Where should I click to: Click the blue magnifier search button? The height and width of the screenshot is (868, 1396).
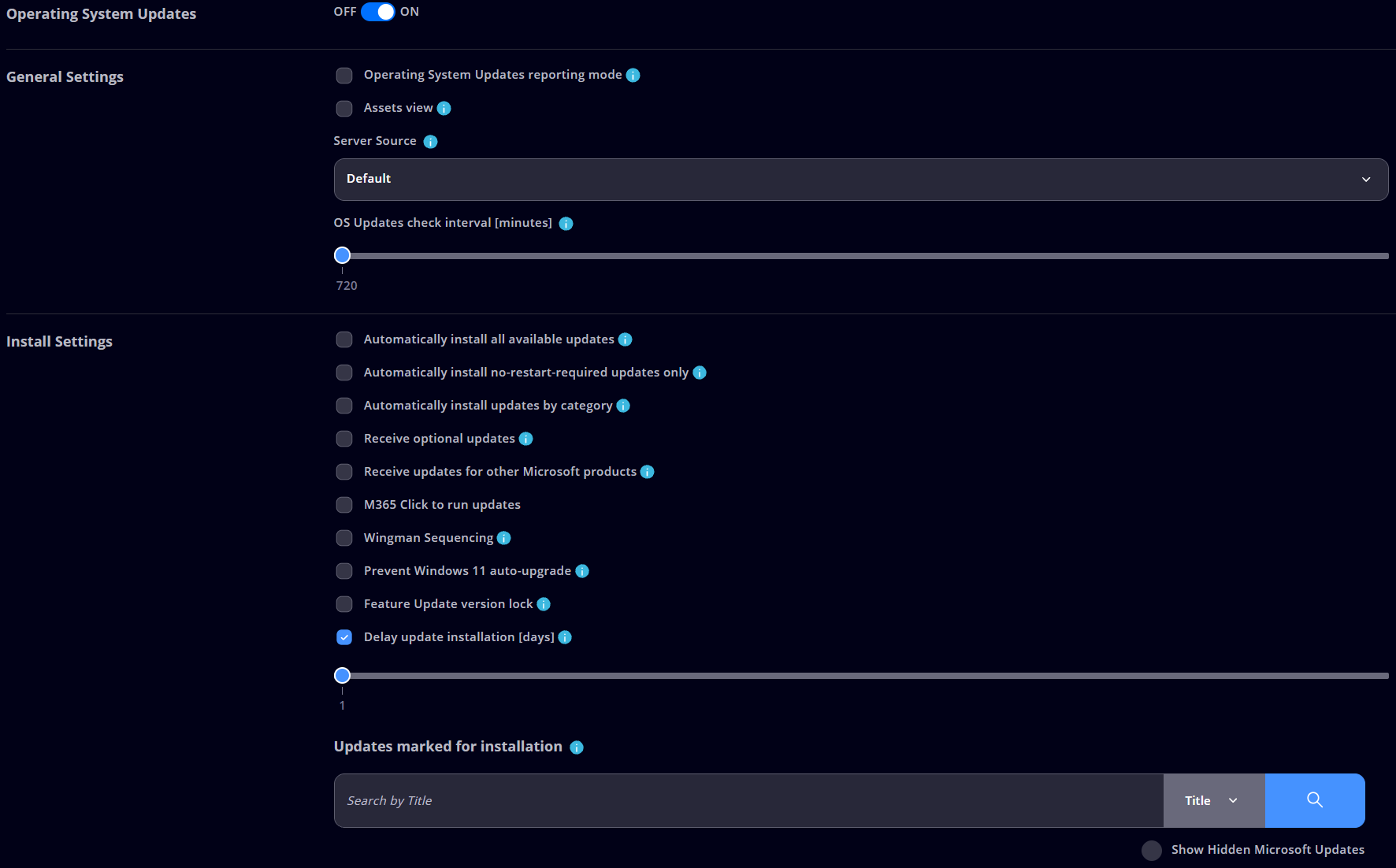coord(1315,800)
